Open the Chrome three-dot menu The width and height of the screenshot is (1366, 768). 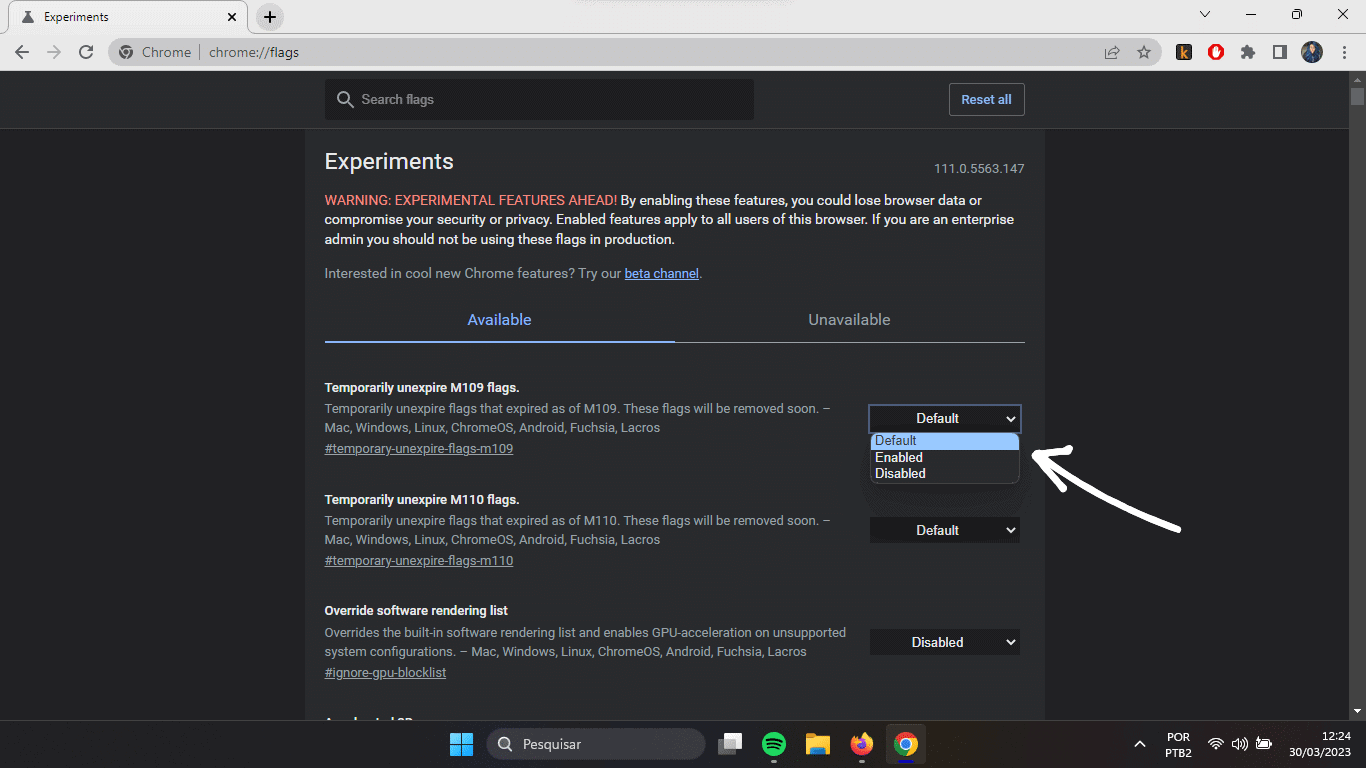[1344, 52]
